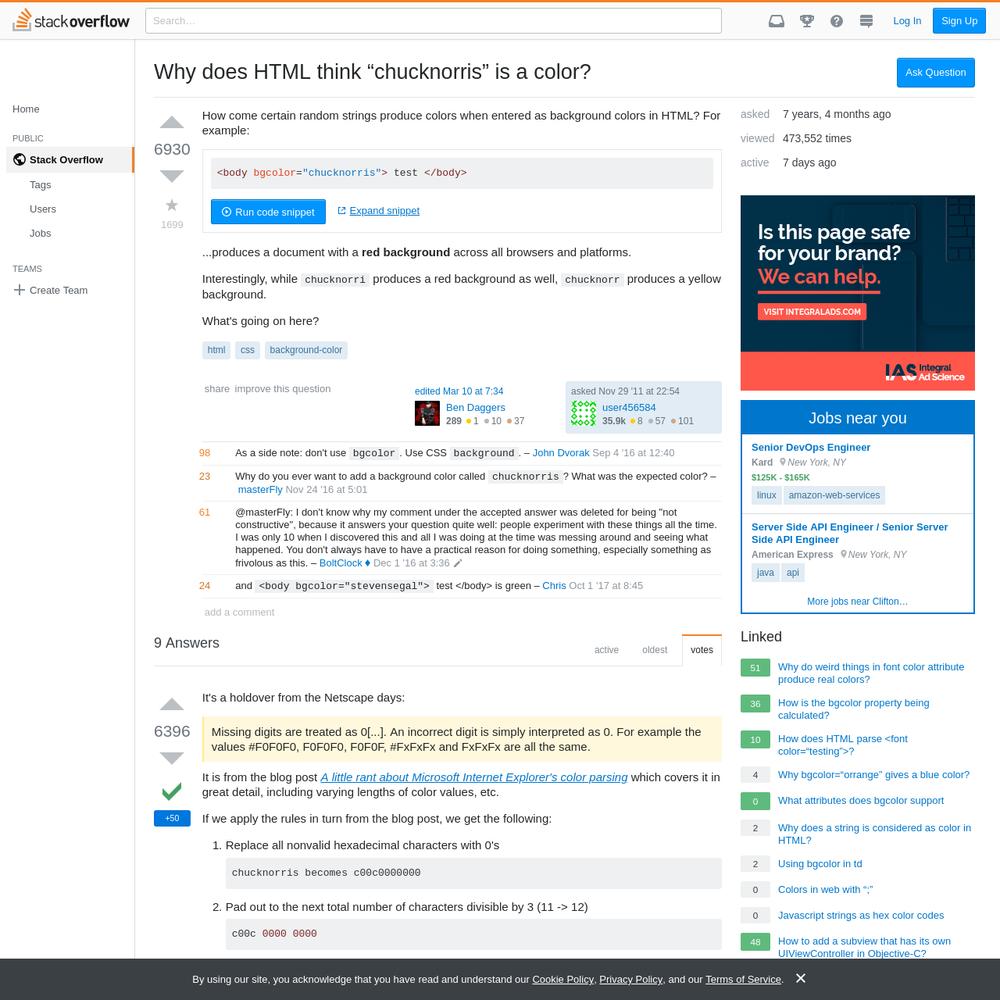This screenshot has height=1000, width=1000.
Task: Open Chris's profile from comment
Action: (x=554, y=585)
